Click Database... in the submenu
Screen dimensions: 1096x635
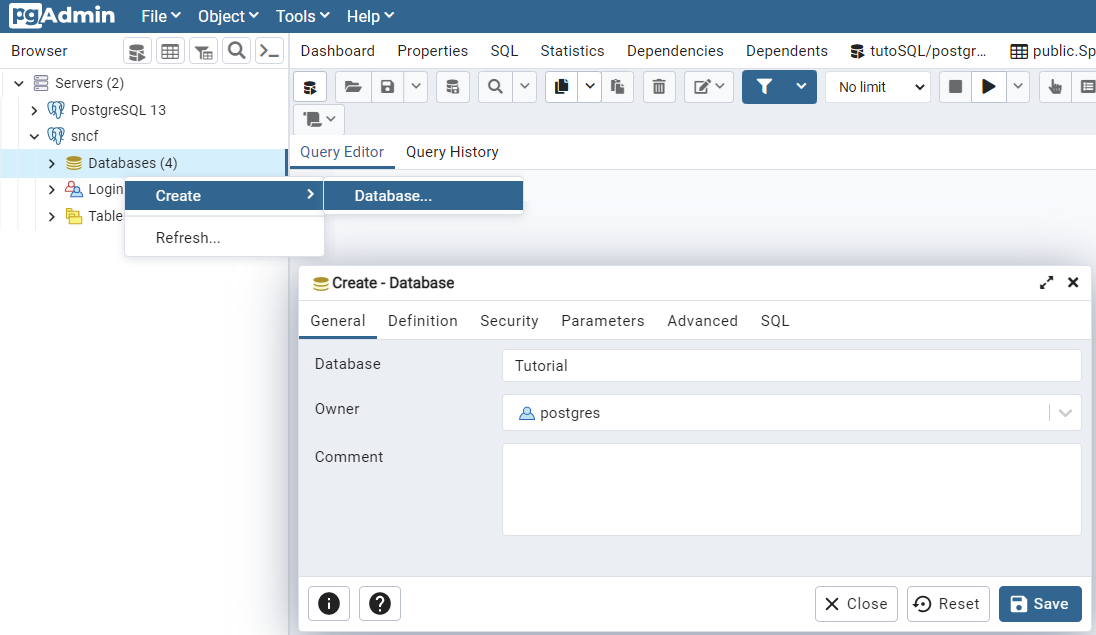pos(423,196)
